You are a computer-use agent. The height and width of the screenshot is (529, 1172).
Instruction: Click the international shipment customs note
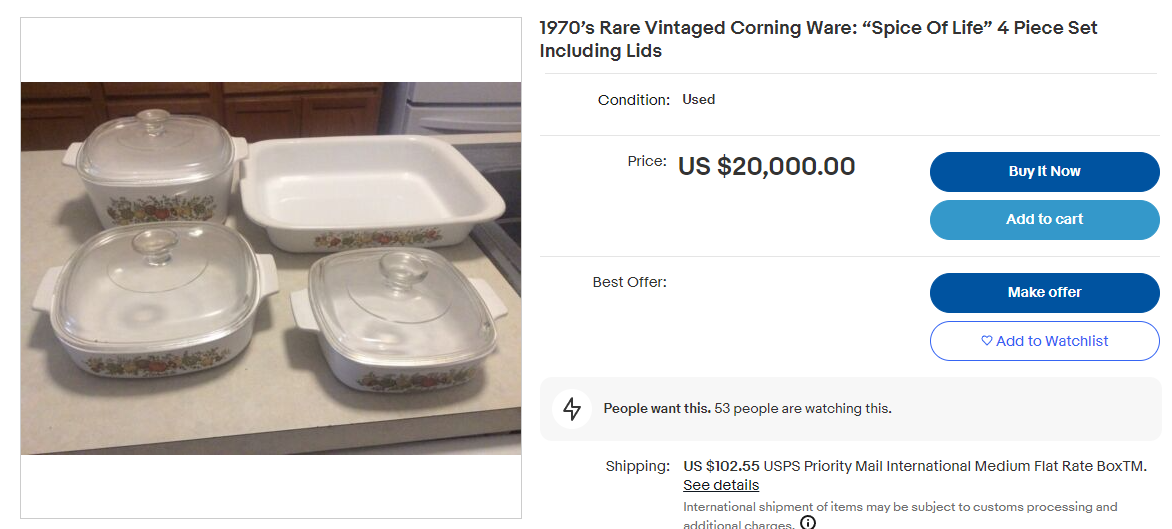click(x=900, y=507)
